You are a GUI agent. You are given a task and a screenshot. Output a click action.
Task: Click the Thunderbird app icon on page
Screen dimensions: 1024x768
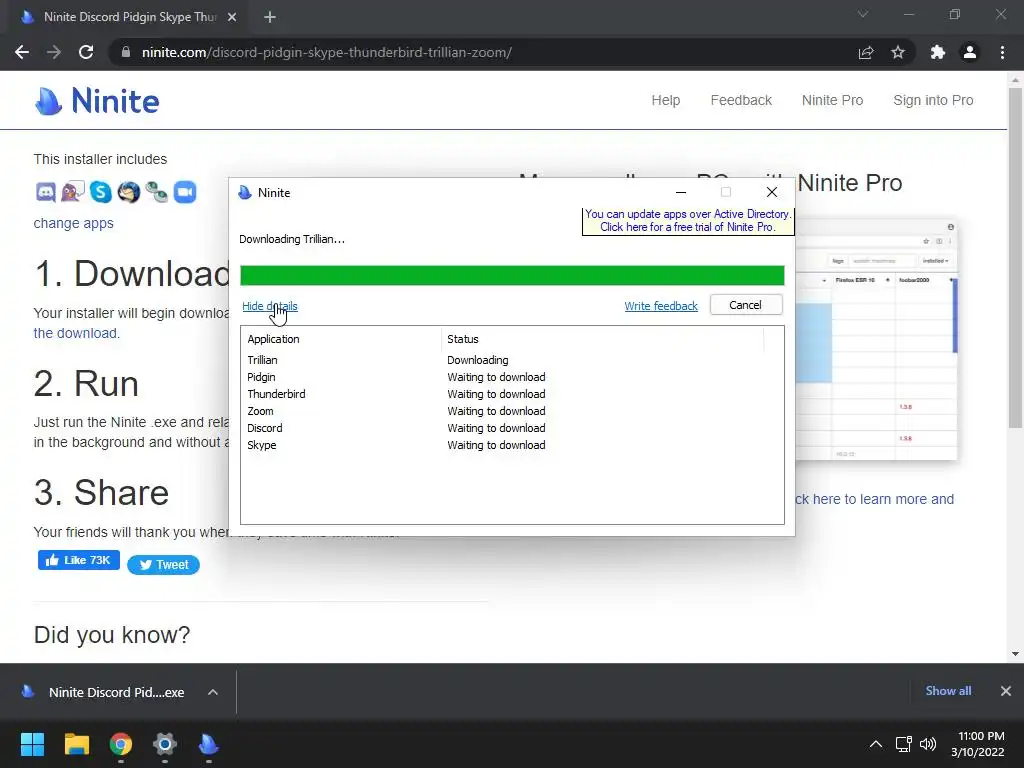129,192
